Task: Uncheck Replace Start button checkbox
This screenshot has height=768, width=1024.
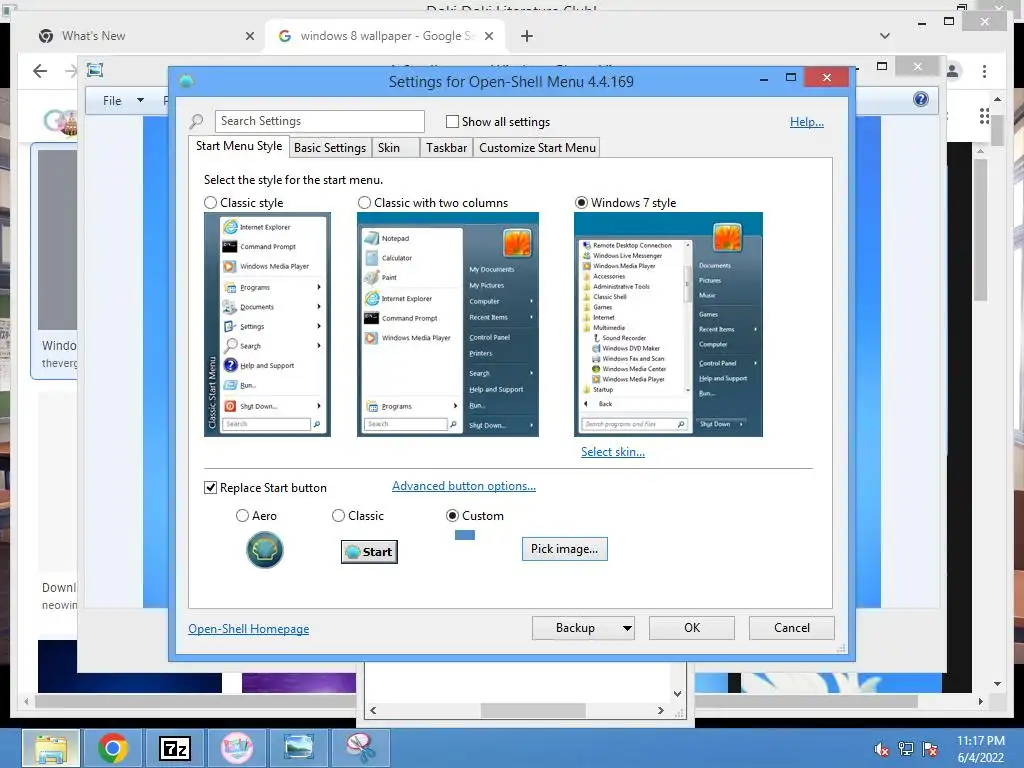Action: pyautogui.click(x=210, y=488)
